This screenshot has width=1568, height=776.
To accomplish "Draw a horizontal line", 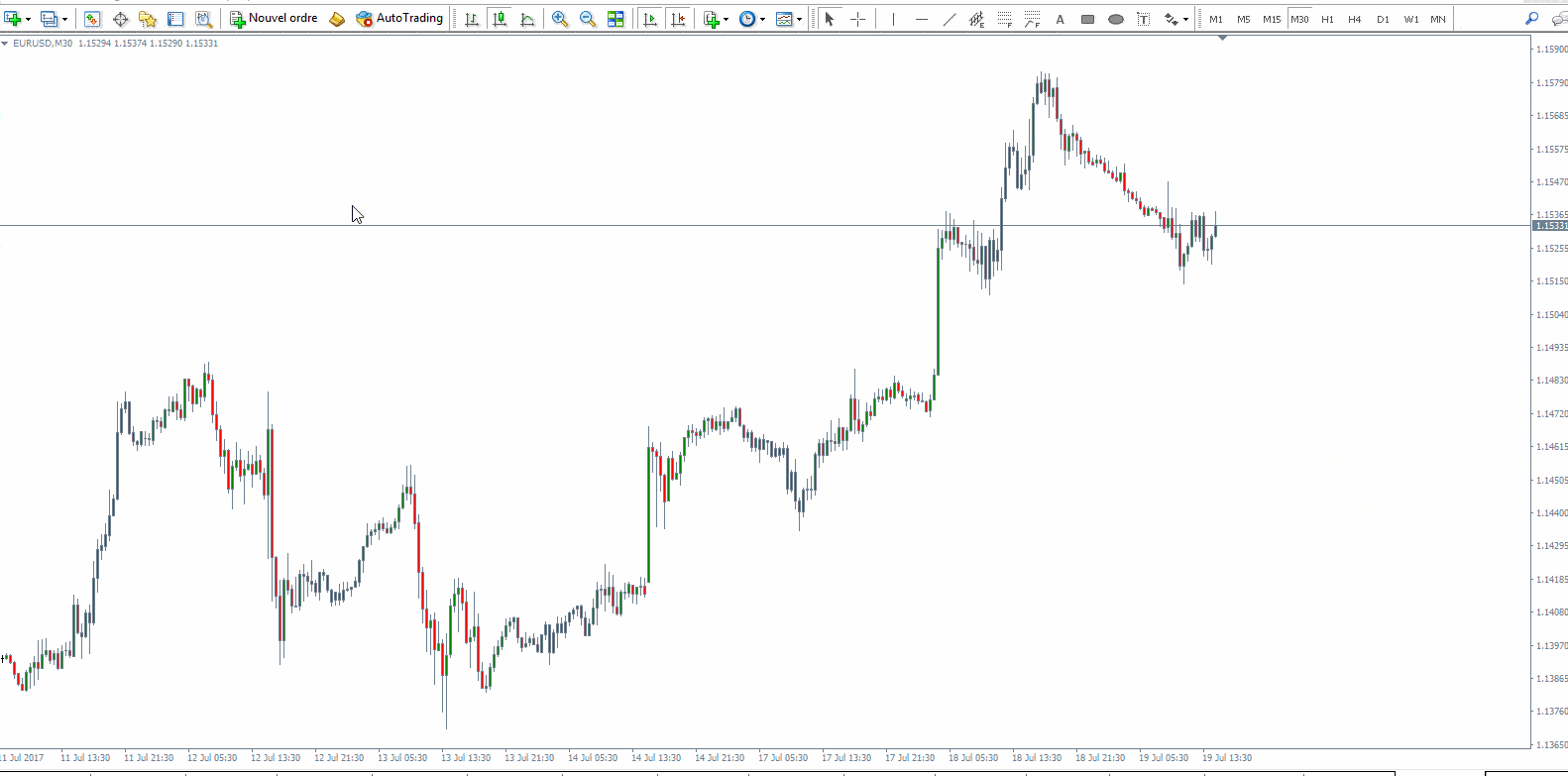I will (x=921, y=19).
